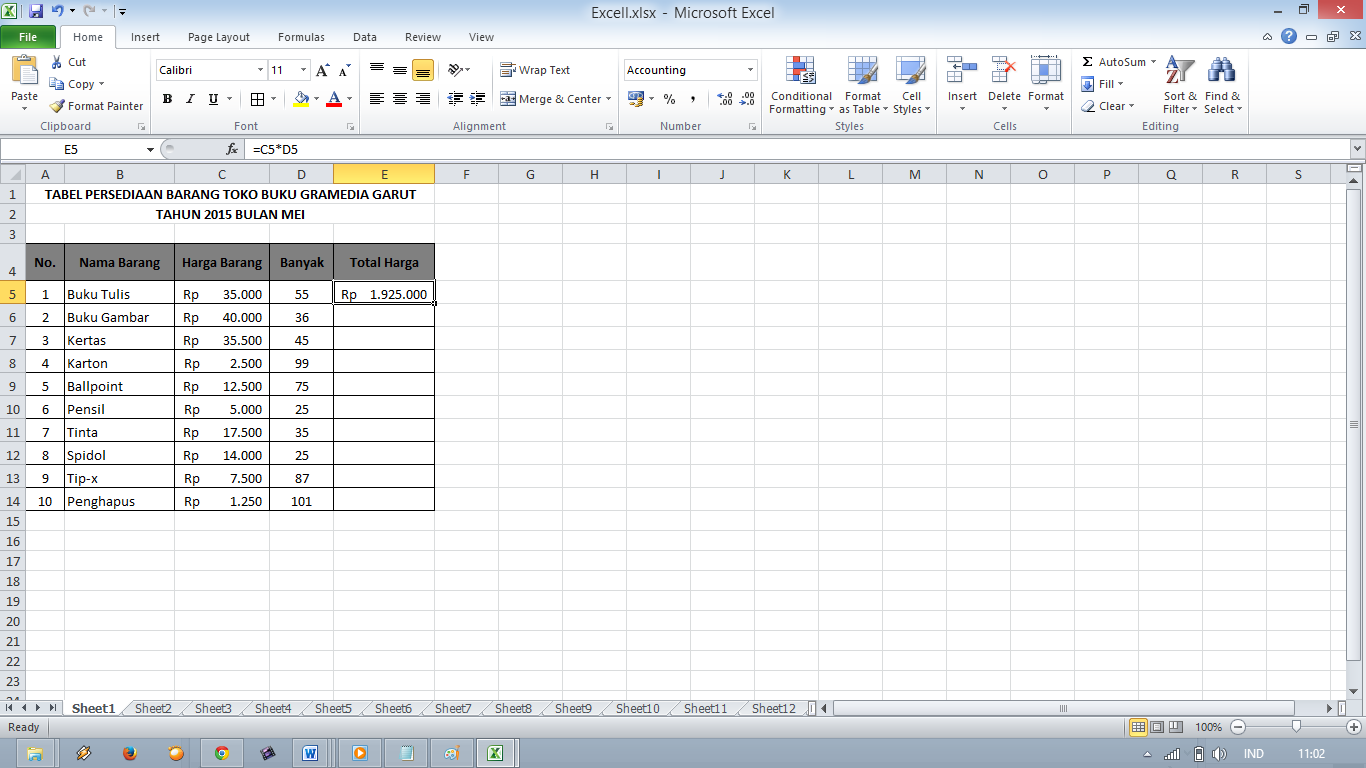Switch to Sheet2 worksheet
The height and width of the screenshot is (768, 1366).
153,708
